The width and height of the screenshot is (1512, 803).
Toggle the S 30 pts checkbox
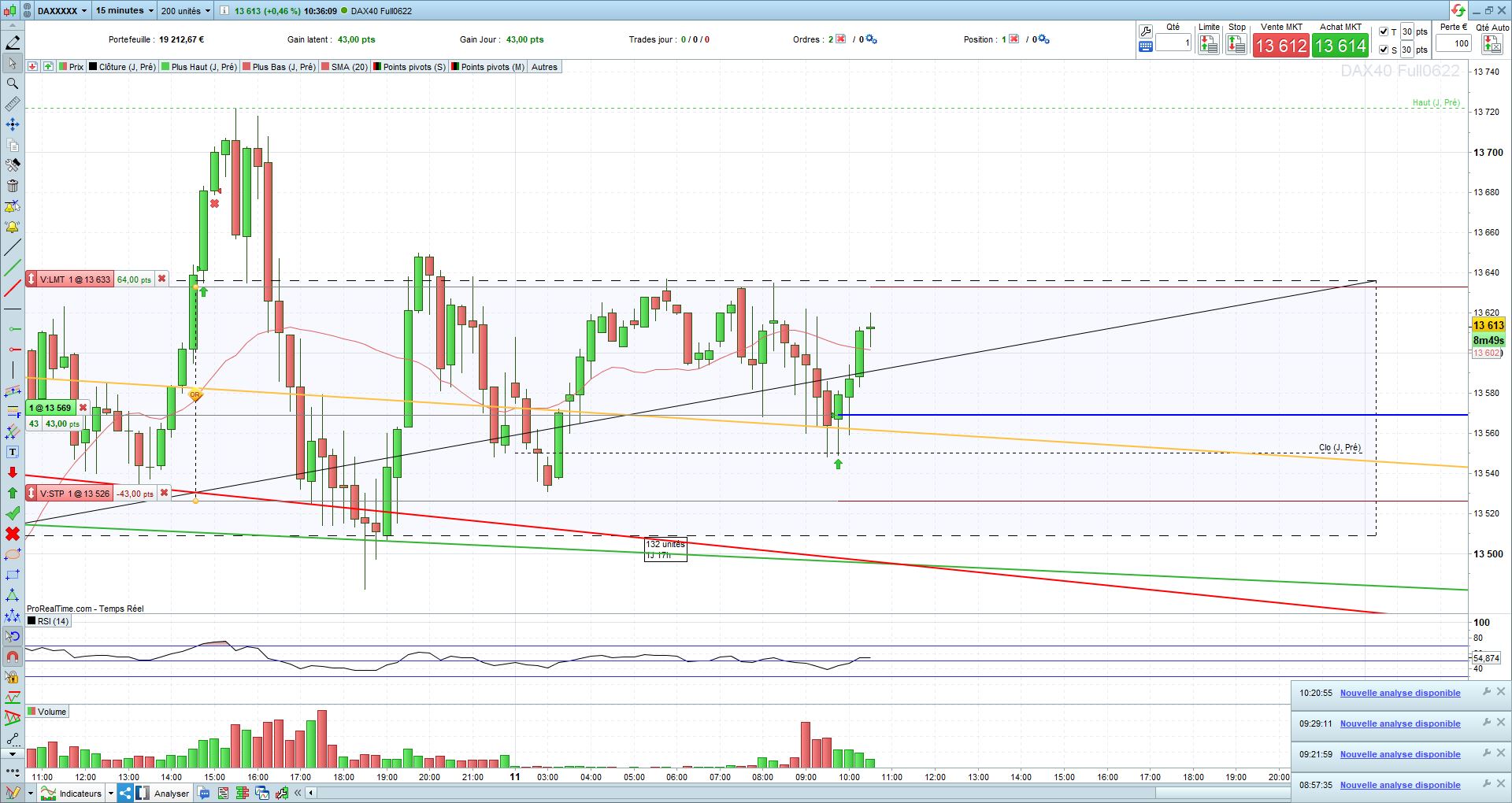point(1384,50)
